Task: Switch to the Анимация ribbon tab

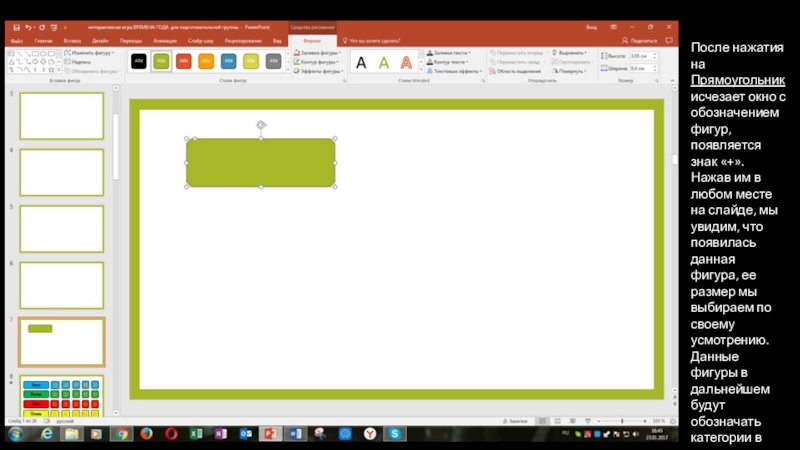Action: click(x=165, y=41)
